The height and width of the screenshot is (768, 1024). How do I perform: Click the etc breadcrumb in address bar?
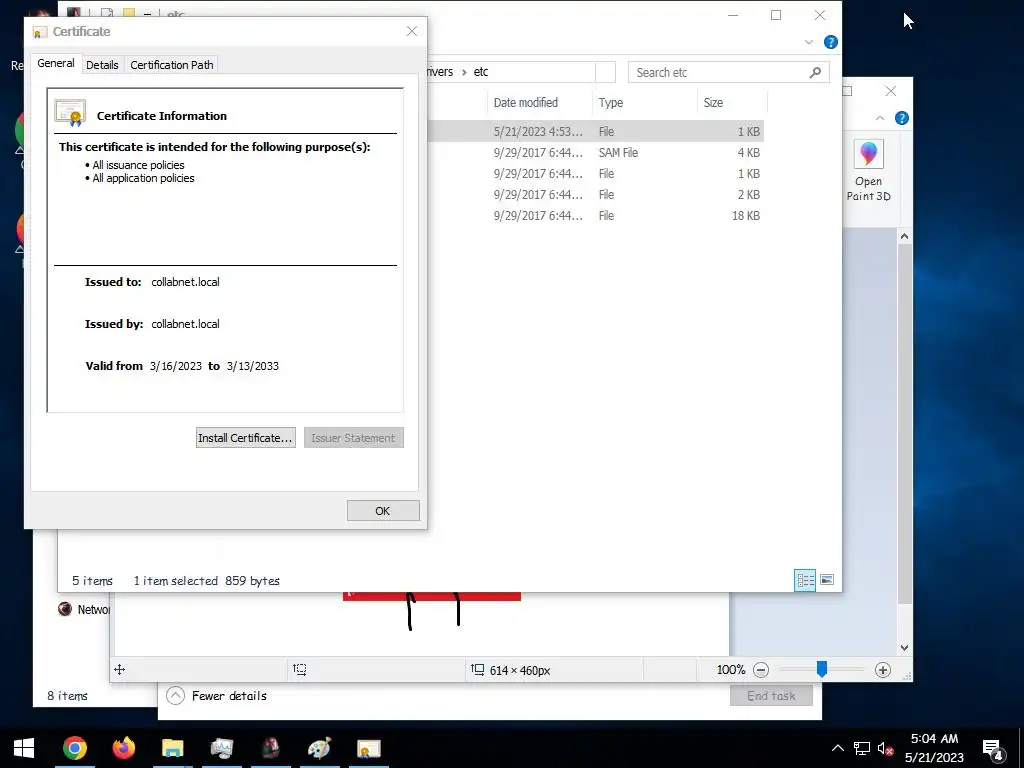[481, 72]
